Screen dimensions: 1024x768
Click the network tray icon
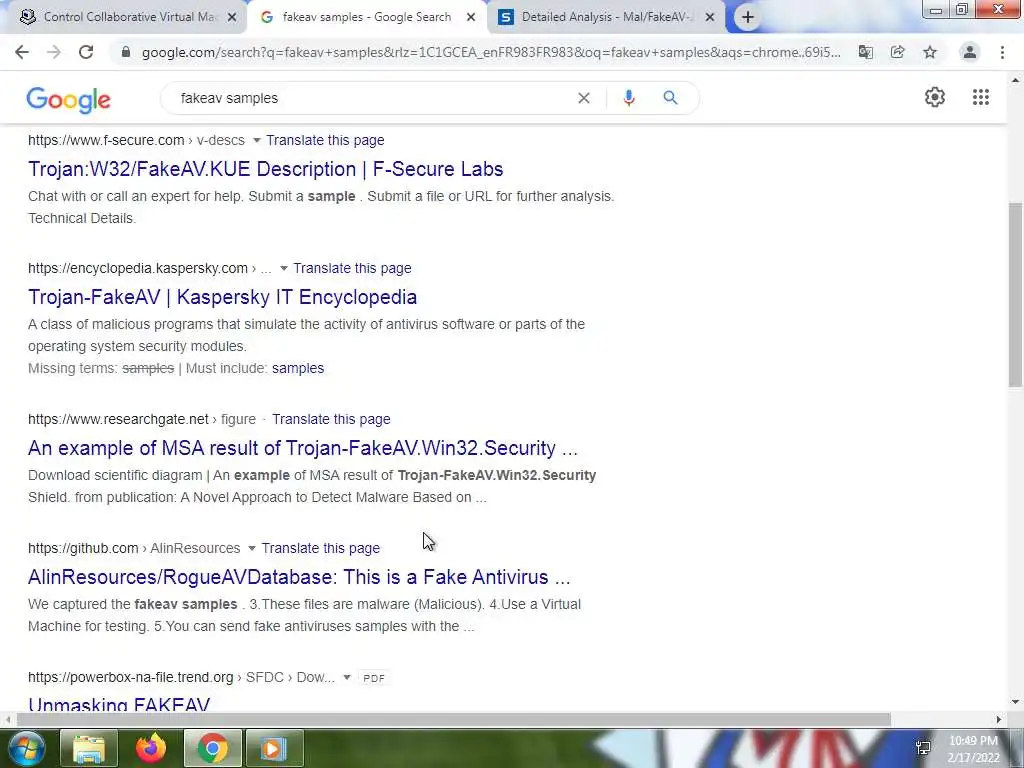click(x=923, y=748)
